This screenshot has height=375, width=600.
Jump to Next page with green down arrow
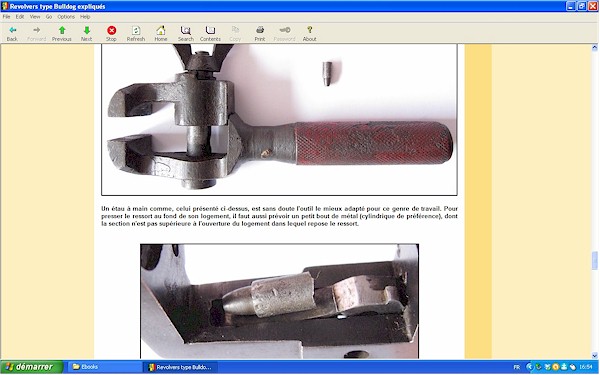86,33
